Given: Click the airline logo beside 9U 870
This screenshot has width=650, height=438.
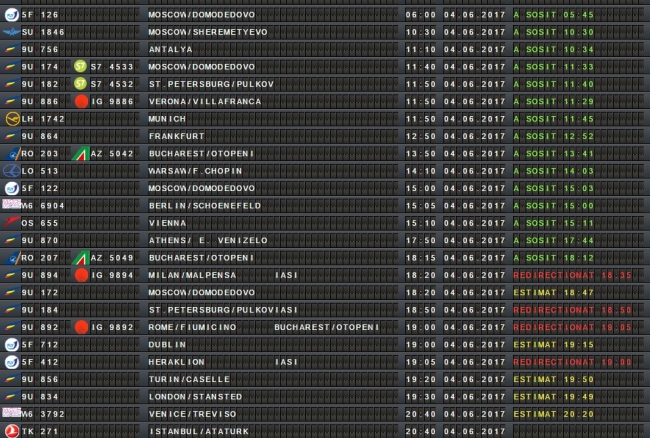Looking at the screenshot, I should (11, 240).
